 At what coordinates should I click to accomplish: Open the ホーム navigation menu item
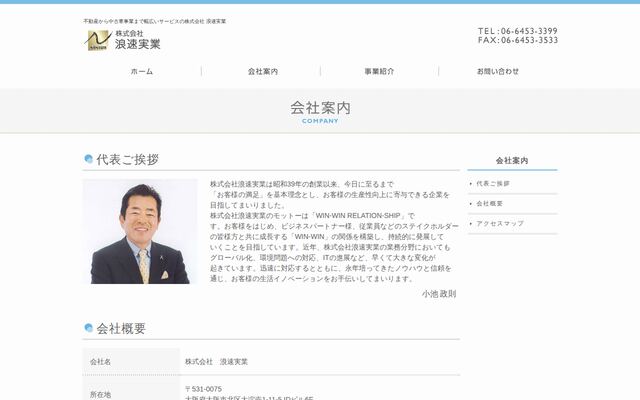point(142,71)
